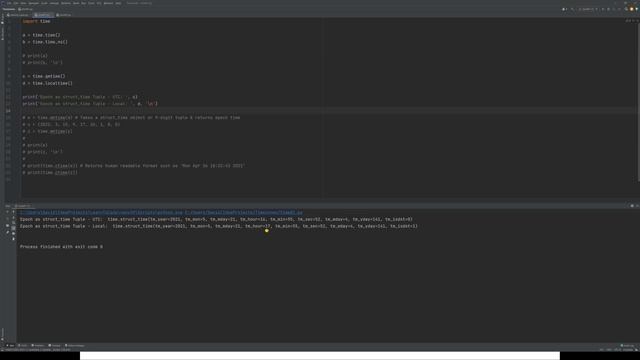Select the Run panel's script tab
The width and height of the screenshot is (640, 360).
[23, 206]
